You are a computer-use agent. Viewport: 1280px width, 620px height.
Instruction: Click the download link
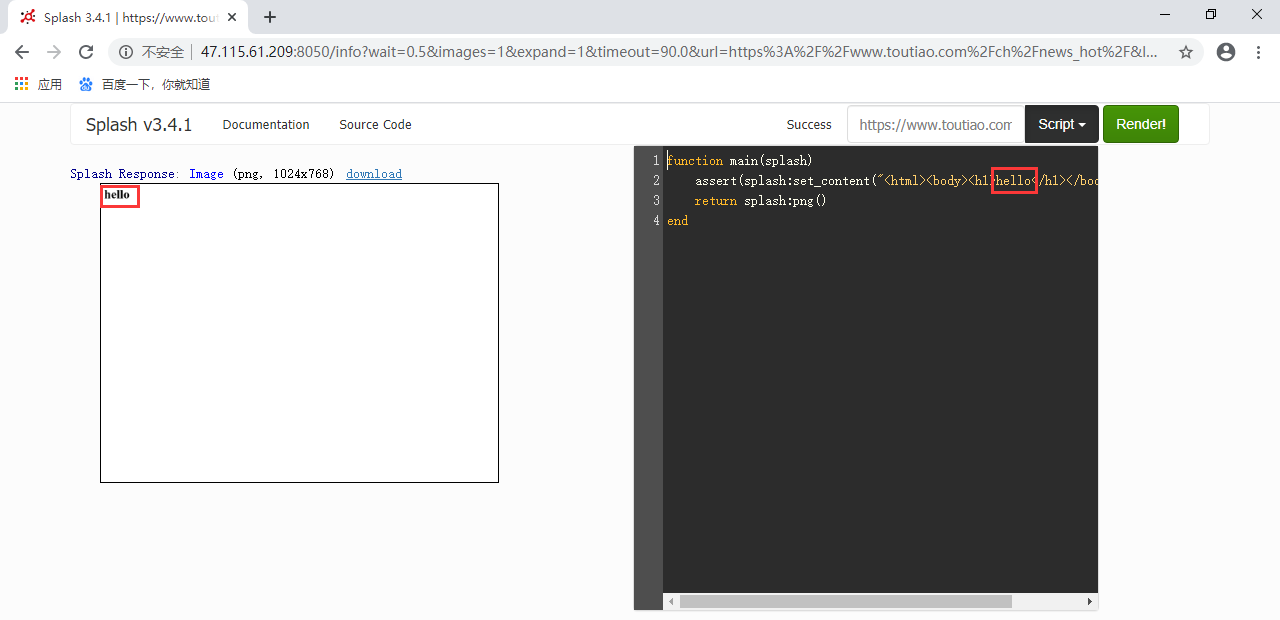[374, 174]
